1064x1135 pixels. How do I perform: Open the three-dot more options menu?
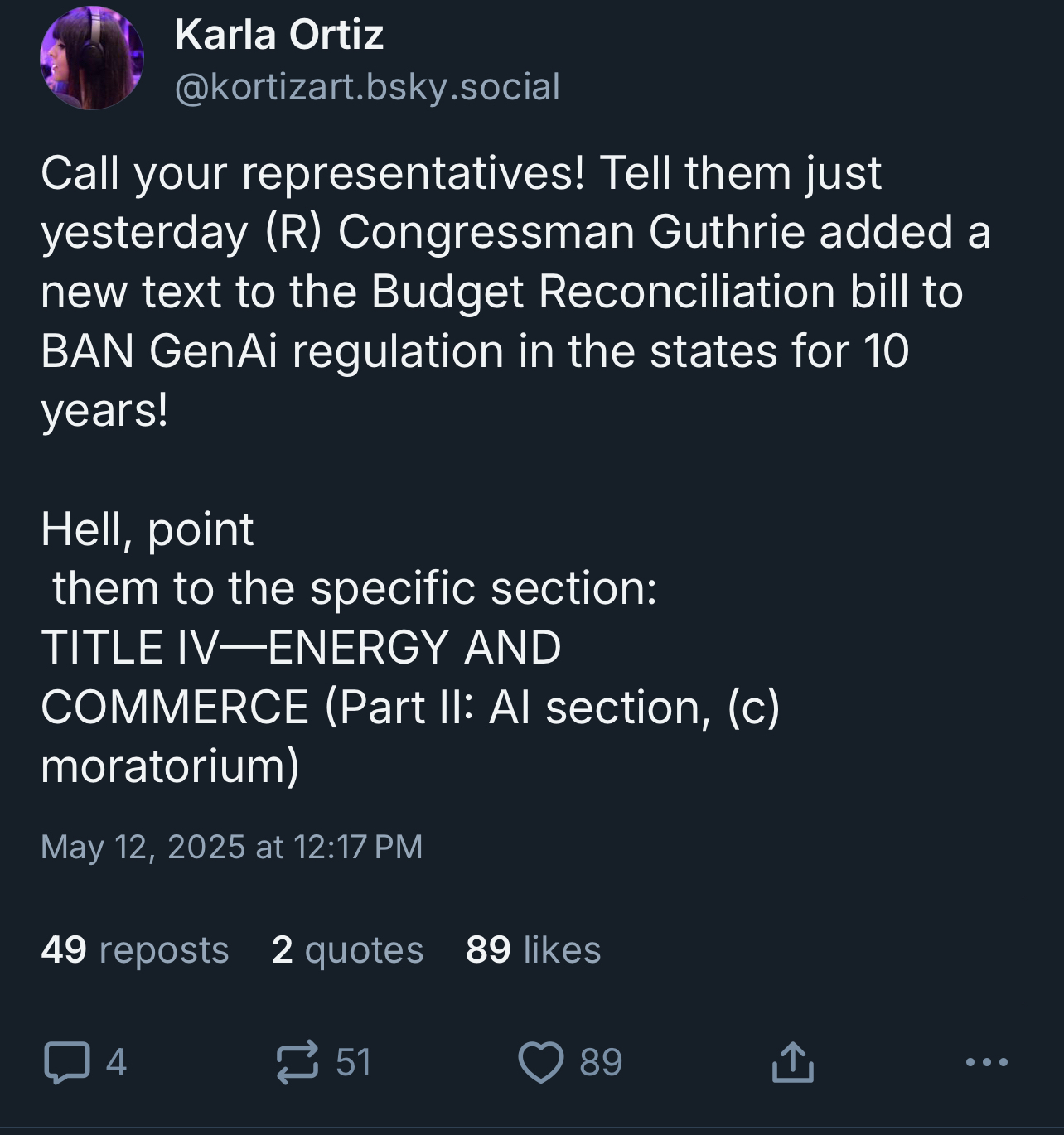pos(987,1062)
